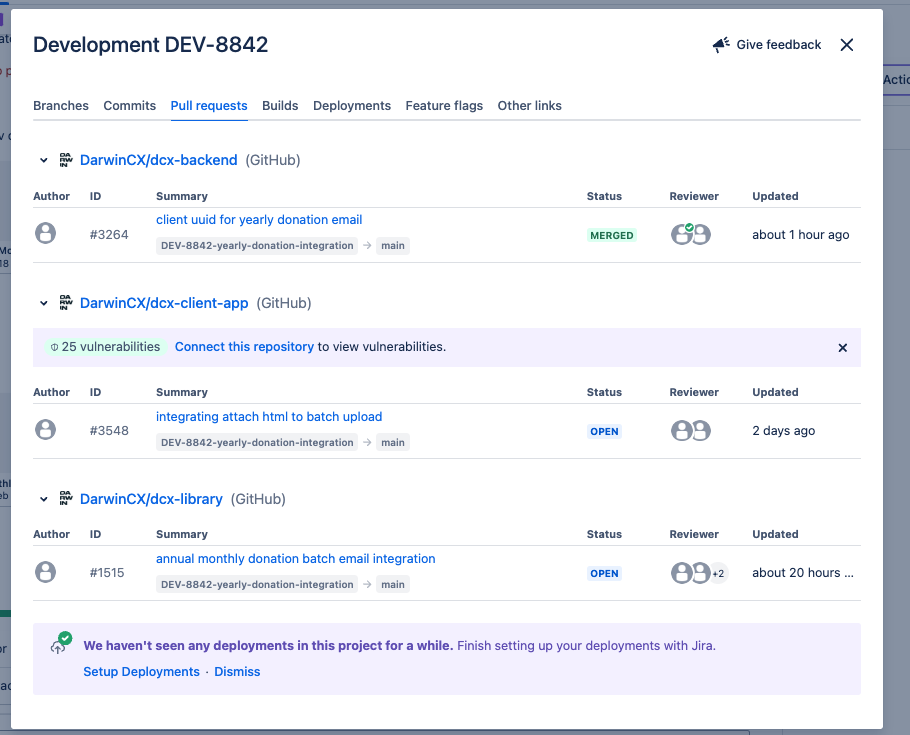
Task: Click the +2 more reviewers badge
Action: click(718, 574)
